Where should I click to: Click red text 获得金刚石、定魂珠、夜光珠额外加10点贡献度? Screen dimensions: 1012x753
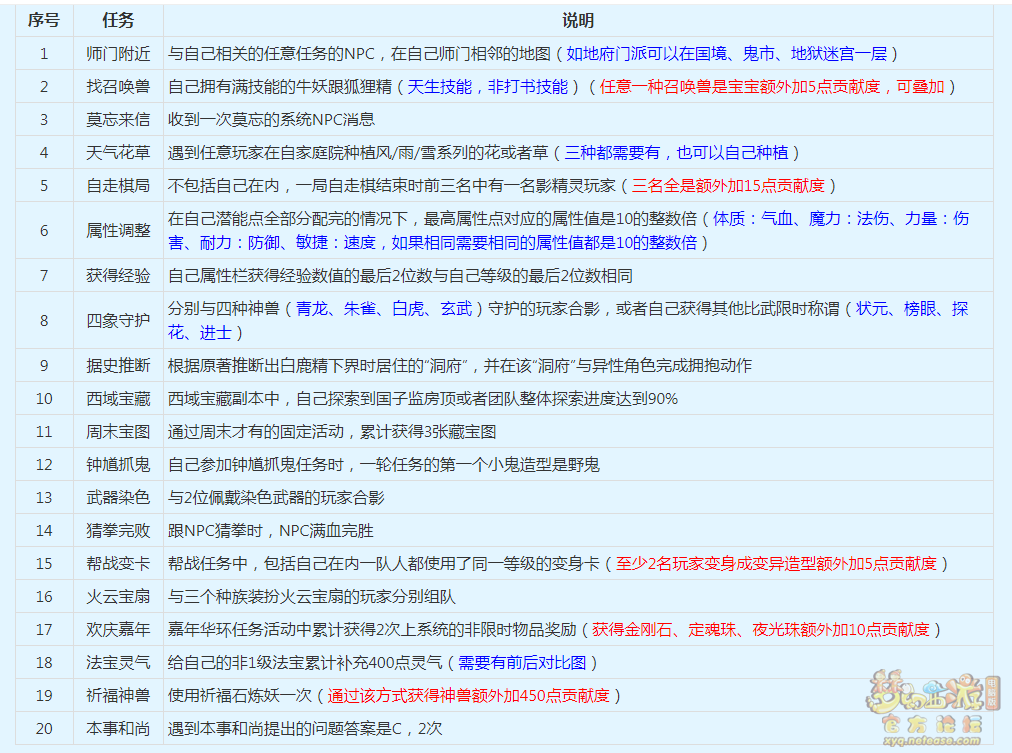[x=760, y=629]
